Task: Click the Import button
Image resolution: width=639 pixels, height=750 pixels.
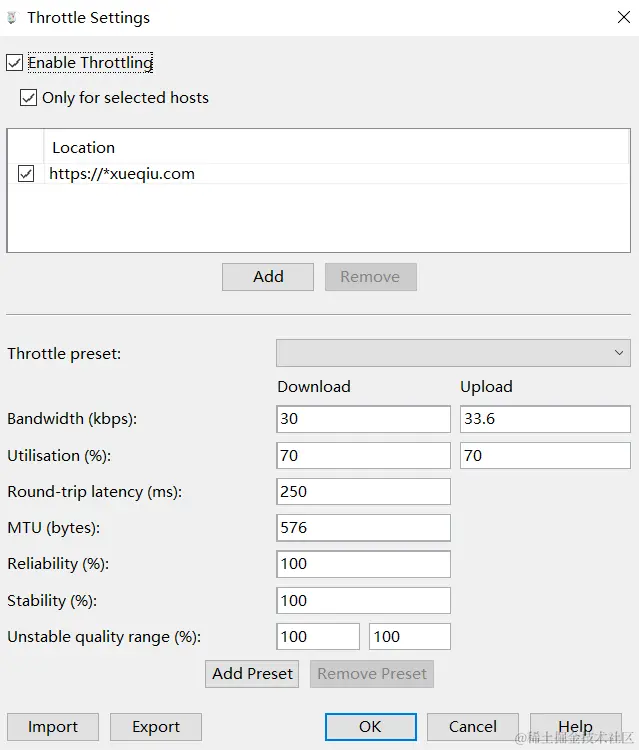Action: pos(53,727)
